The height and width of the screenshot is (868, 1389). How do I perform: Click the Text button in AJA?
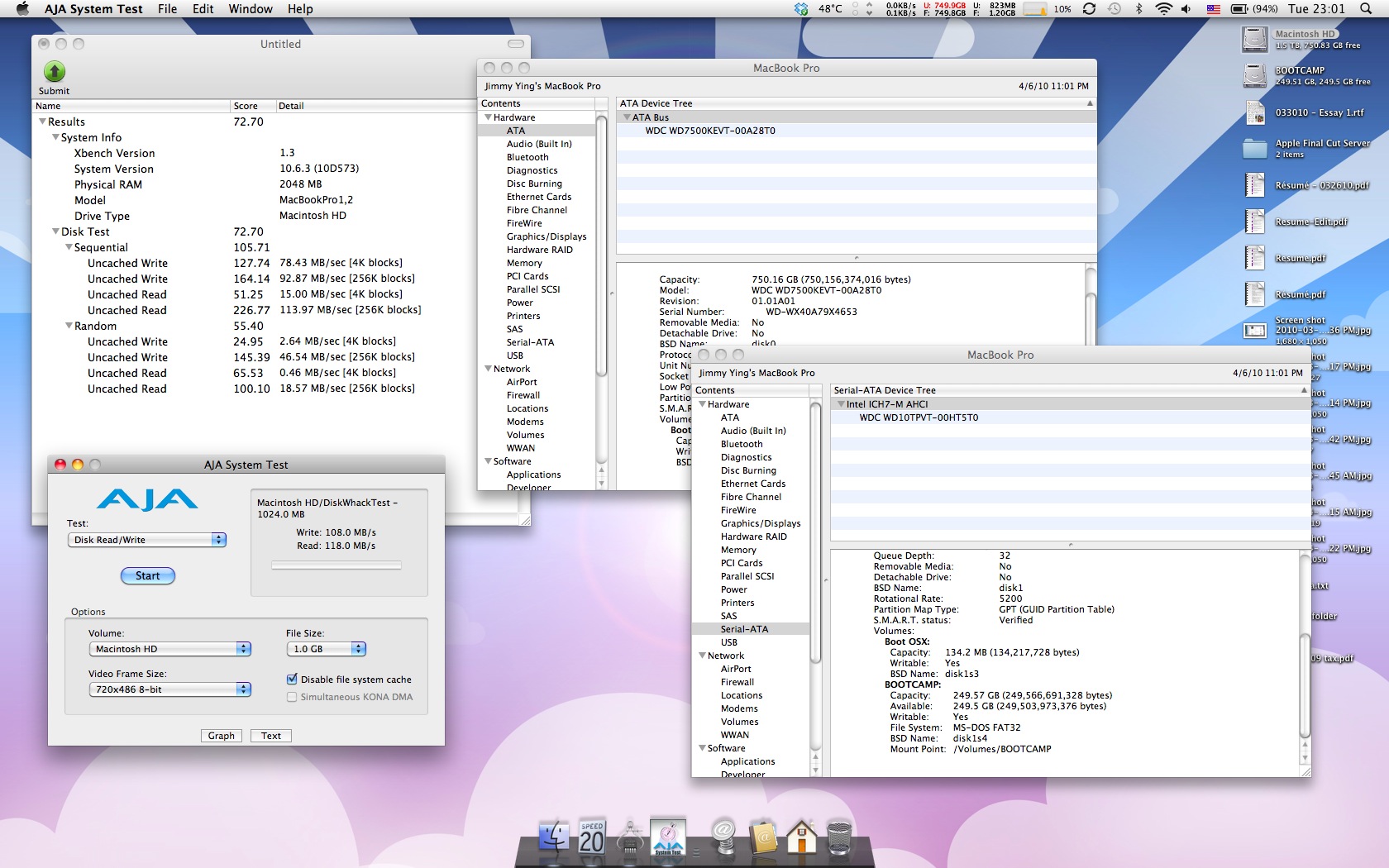click(271, 736)
